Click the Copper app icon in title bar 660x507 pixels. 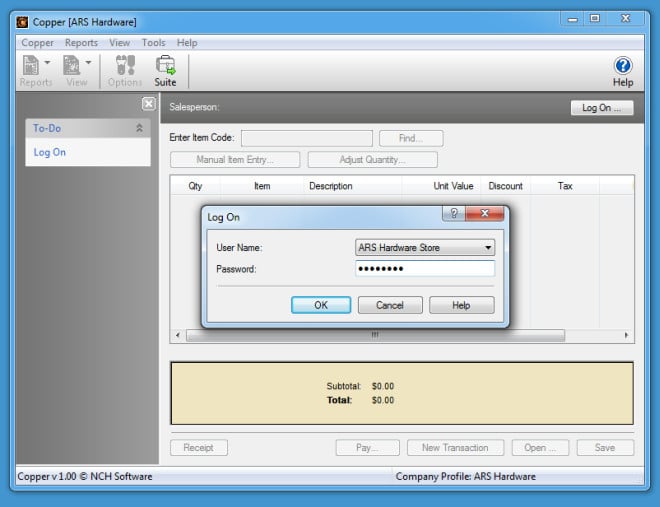22,22
